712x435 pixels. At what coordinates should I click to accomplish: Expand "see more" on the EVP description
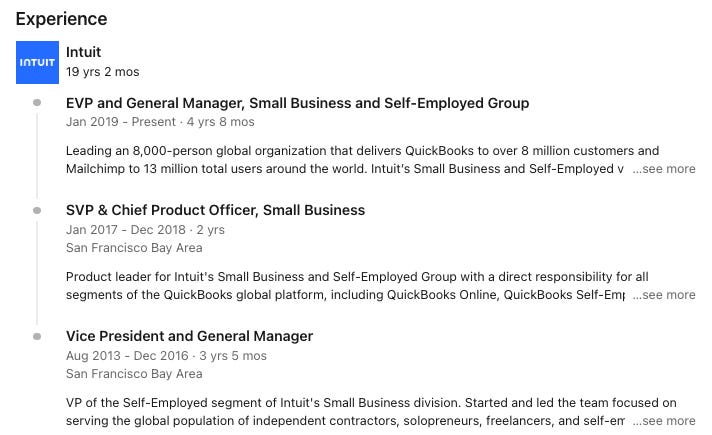click(667, 169)
